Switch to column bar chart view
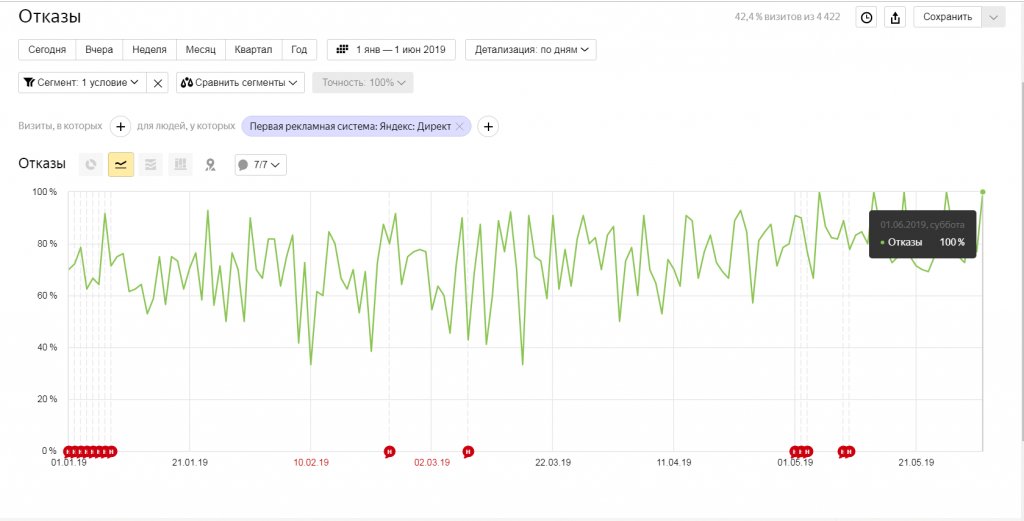This screenshot has height=521, width=1024. [180, 165]
